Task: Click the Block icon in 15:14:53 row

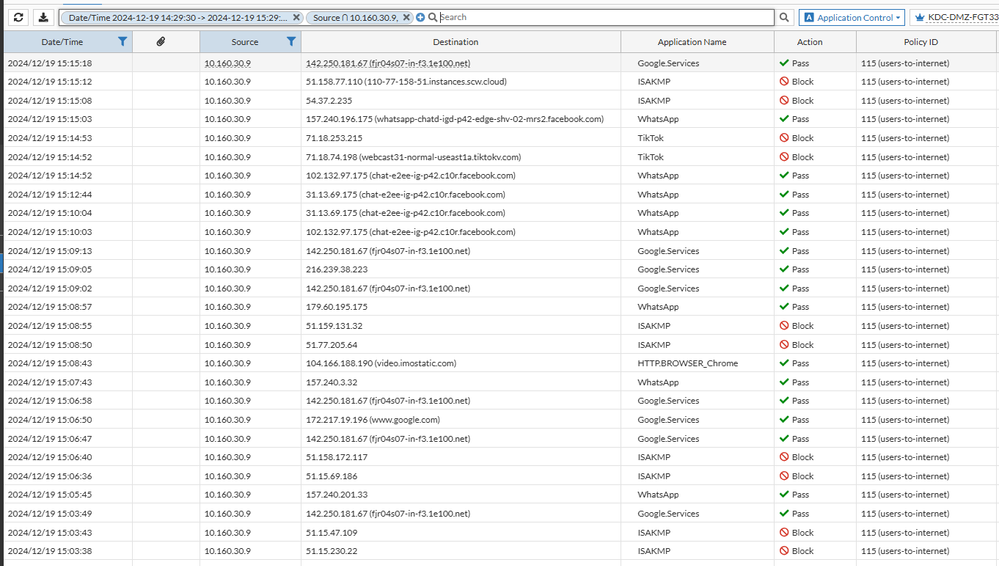Action: point(784,138)
